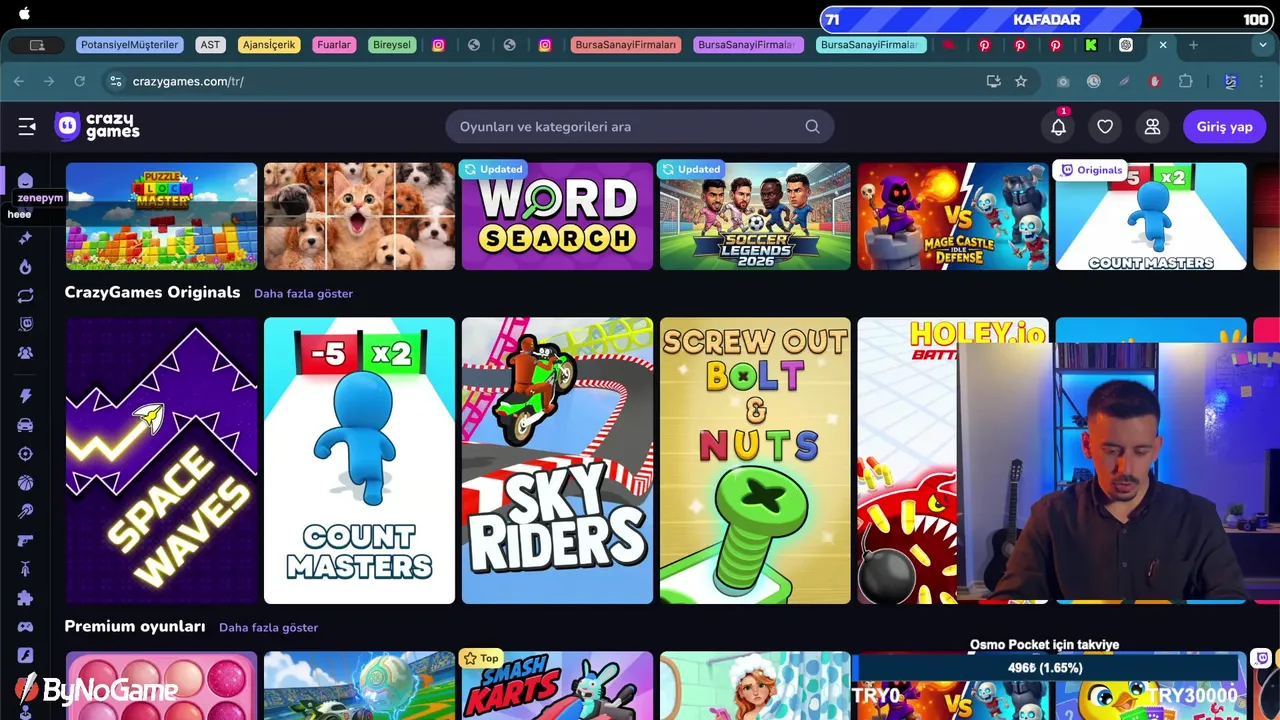Open Originals icon in the sidebar
1280x720 pixels.
click(x=25, y=324)
